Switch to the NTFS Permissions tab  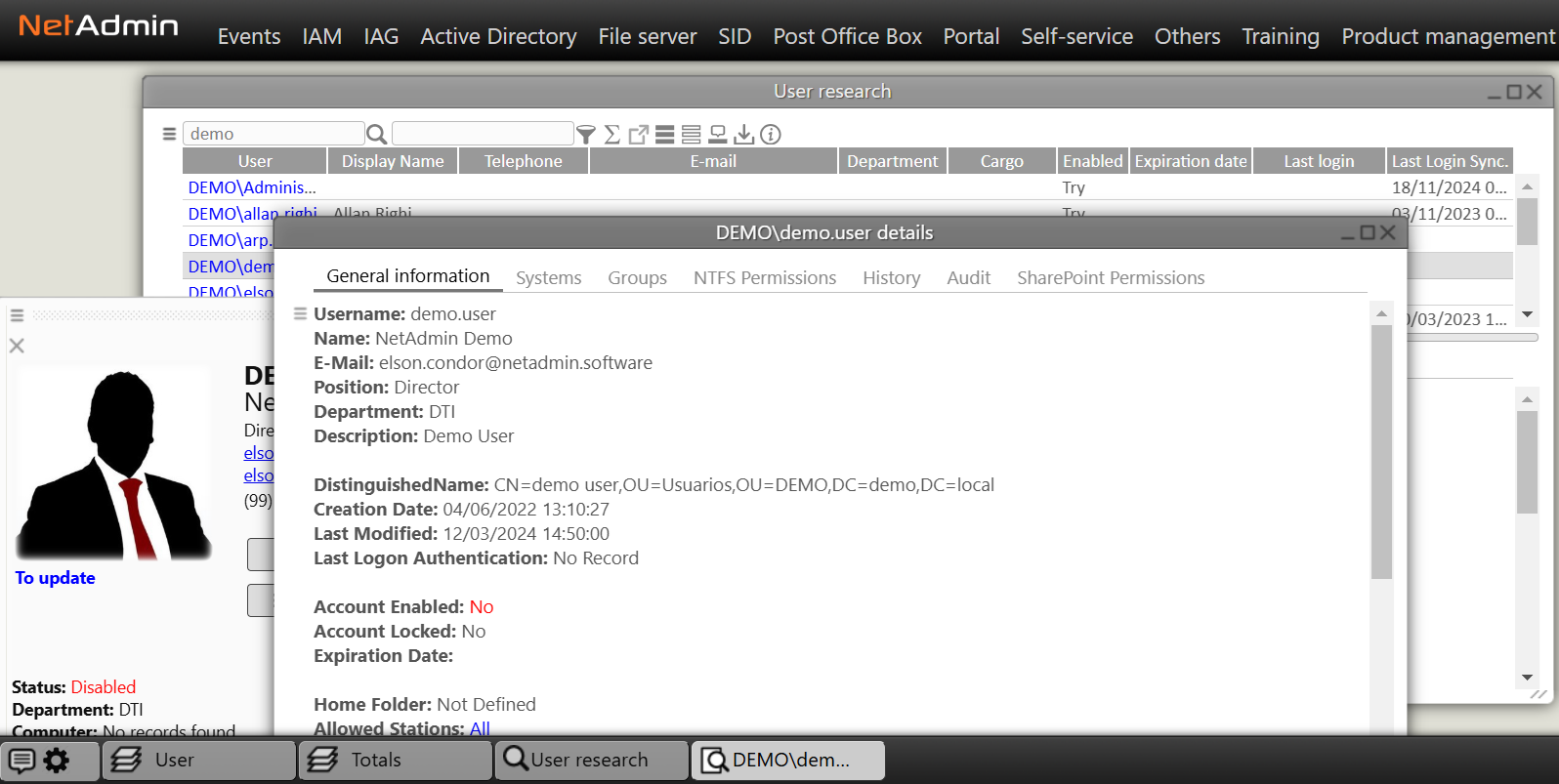[x=765, y=278]
